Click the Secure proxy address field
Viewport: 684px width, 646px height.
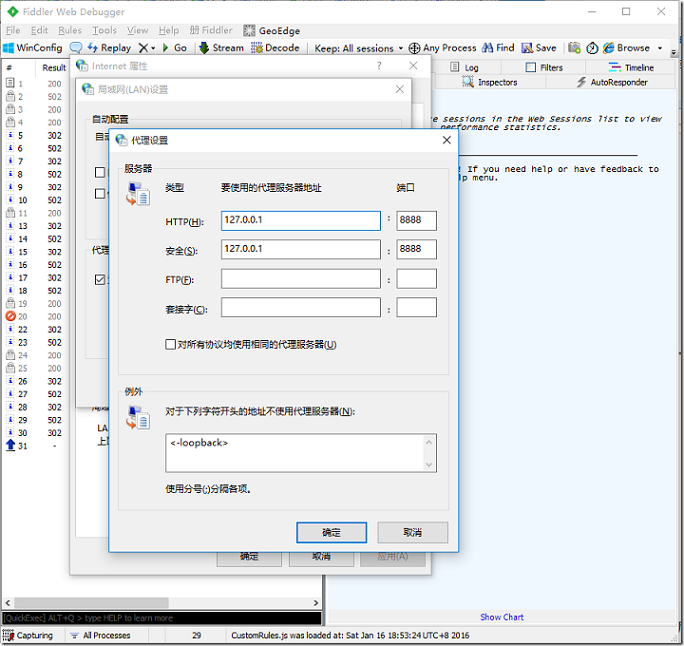coord(301,250)
